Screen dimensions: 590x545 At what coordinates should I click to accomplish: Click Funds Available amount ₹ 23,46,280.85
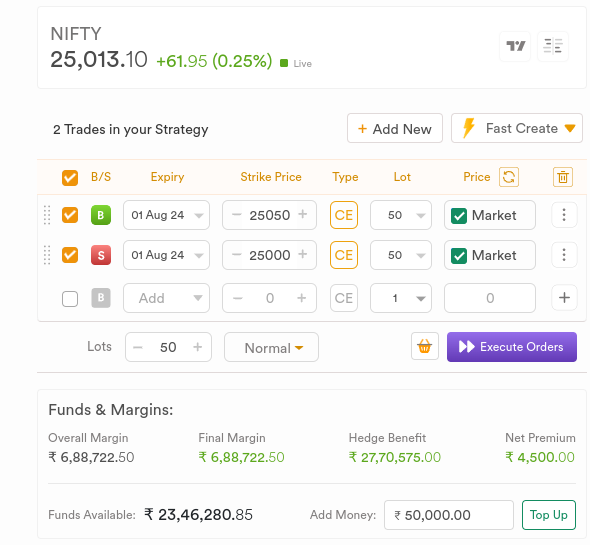198,515
